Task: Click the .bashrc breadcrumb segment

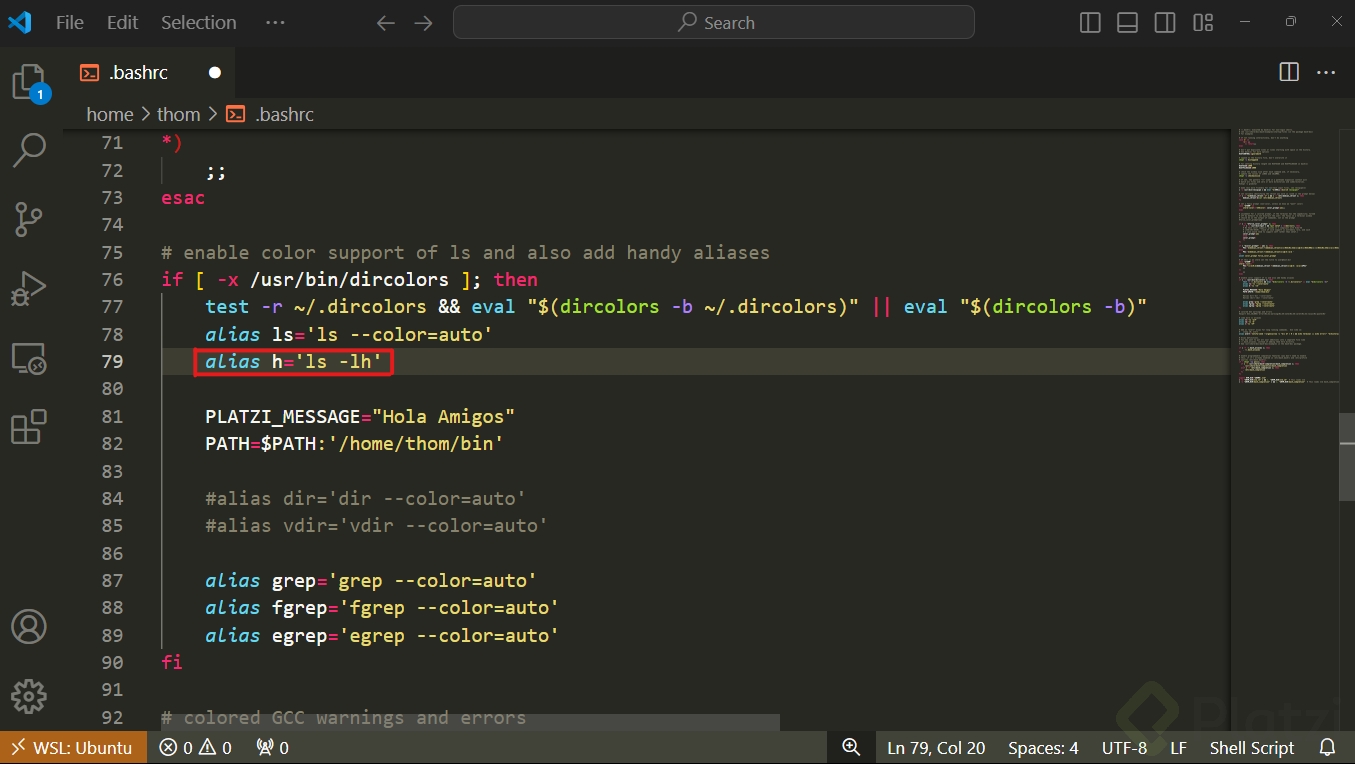Action: pyautogui.click(x=271, y=114)
